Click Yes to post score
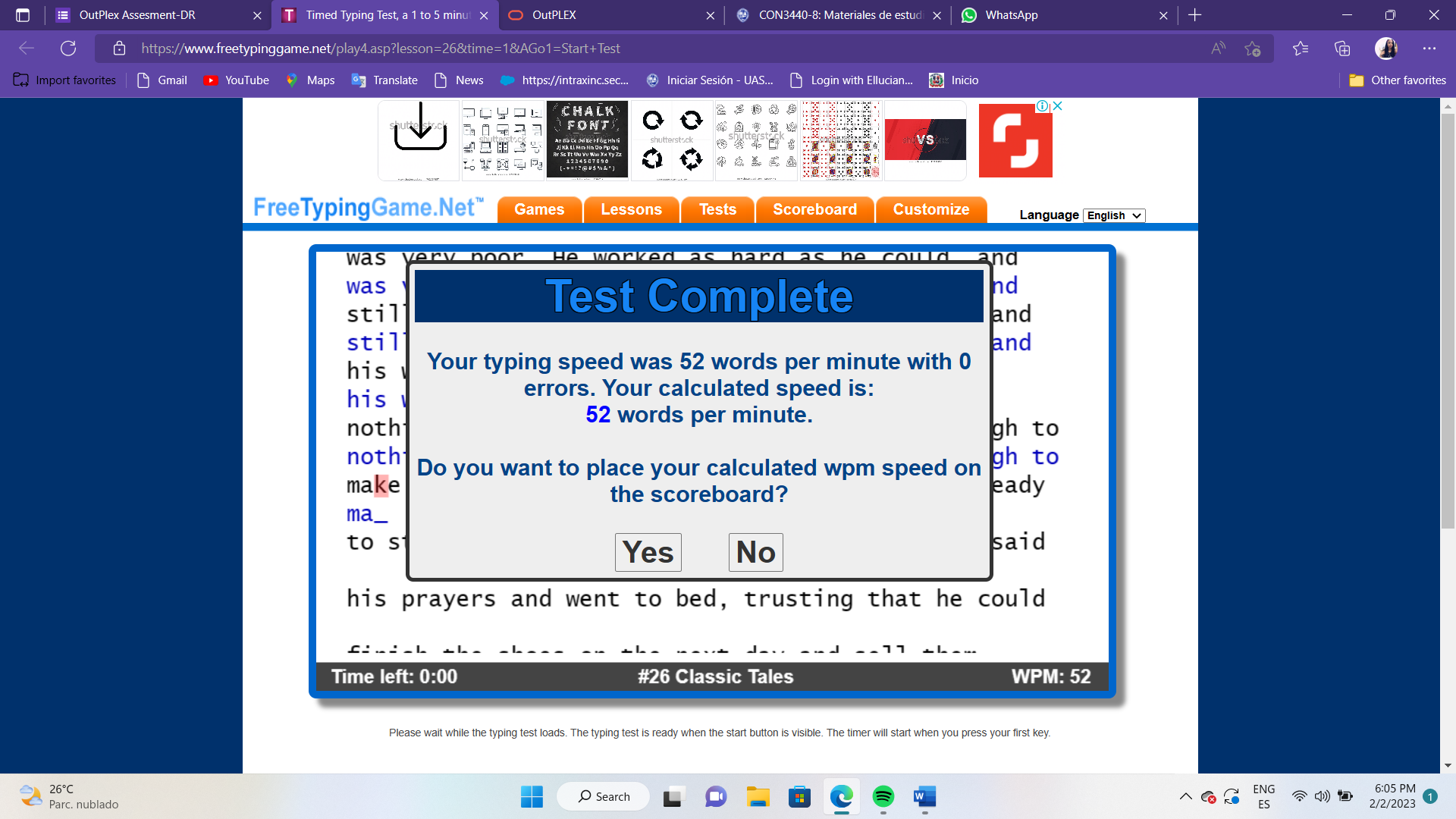The width and height of the screenshot is (1456, 819). 648,552
